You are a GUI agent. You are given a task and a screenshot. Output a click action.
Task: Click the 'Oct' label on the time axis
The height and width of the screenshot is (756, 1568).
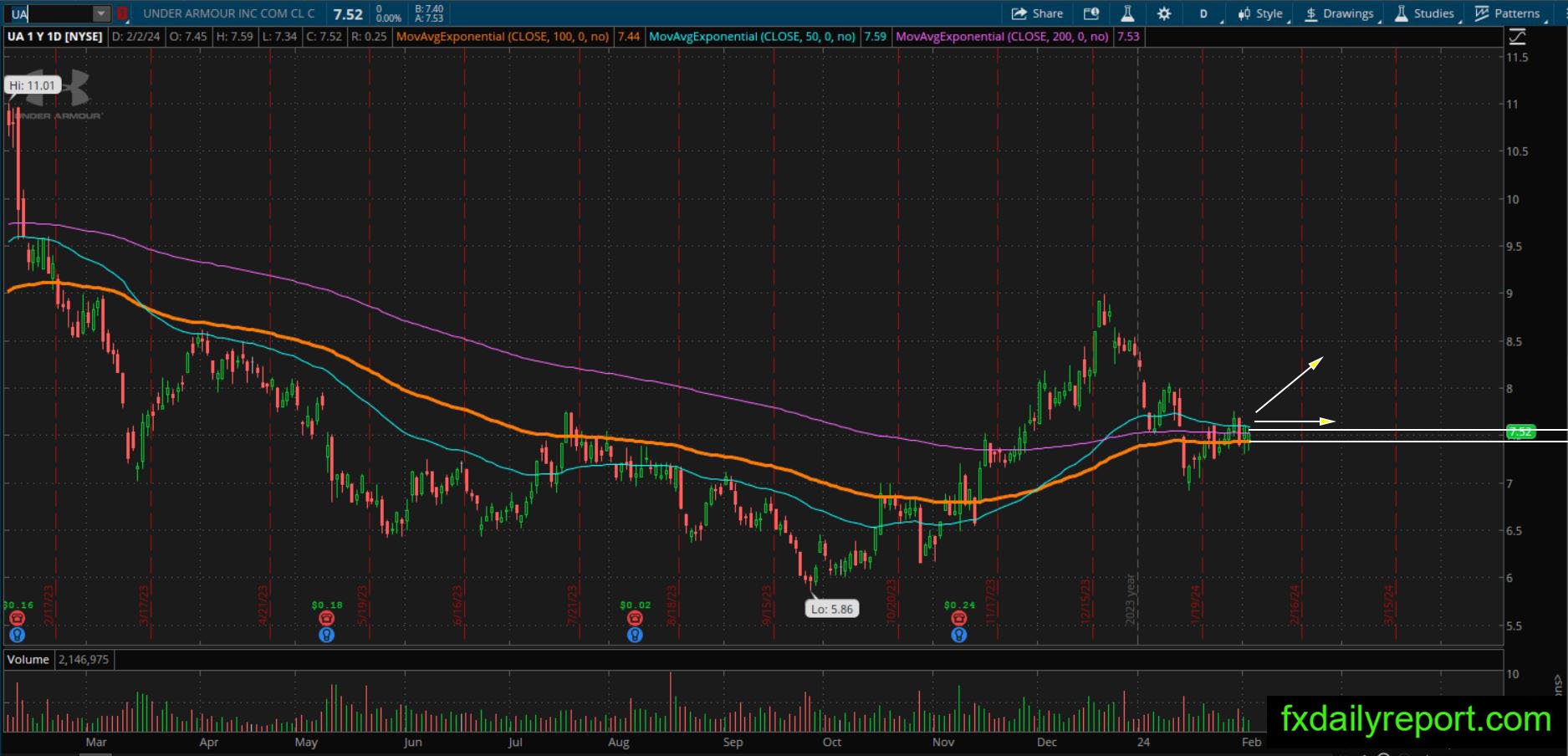(832, 743)
